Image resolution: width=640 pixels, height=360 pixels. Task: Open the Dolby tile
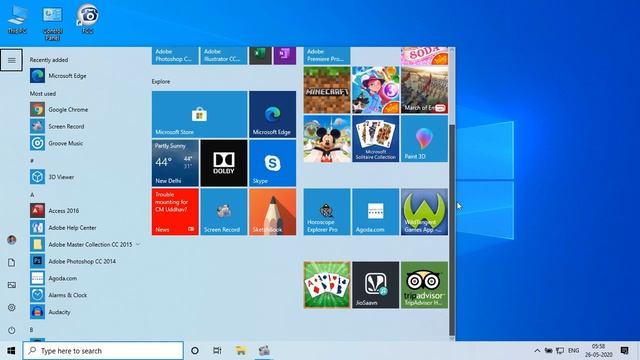click(224, 163)
